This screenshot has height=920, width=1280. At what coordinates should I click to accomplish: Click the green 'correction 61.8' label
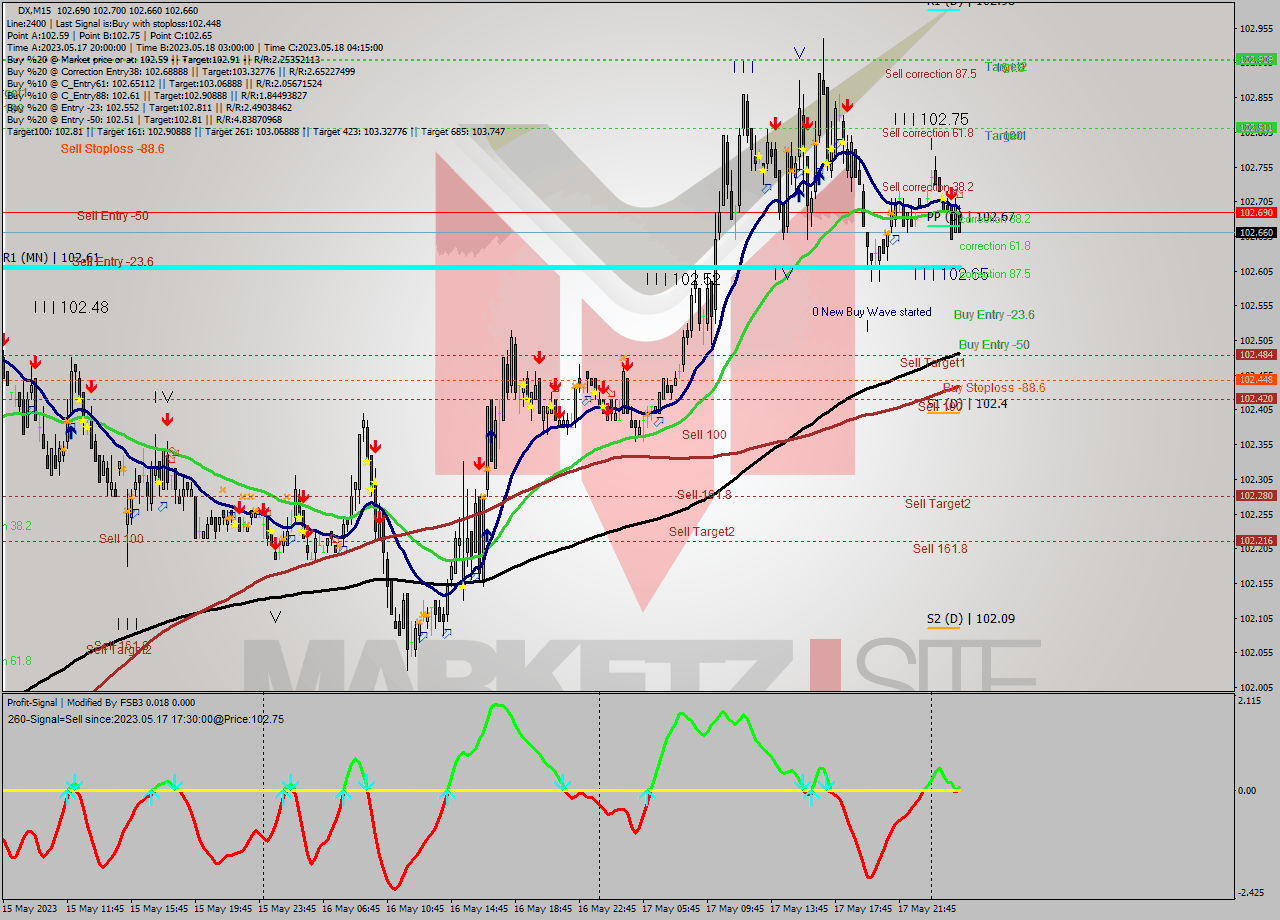pos(994,245)
